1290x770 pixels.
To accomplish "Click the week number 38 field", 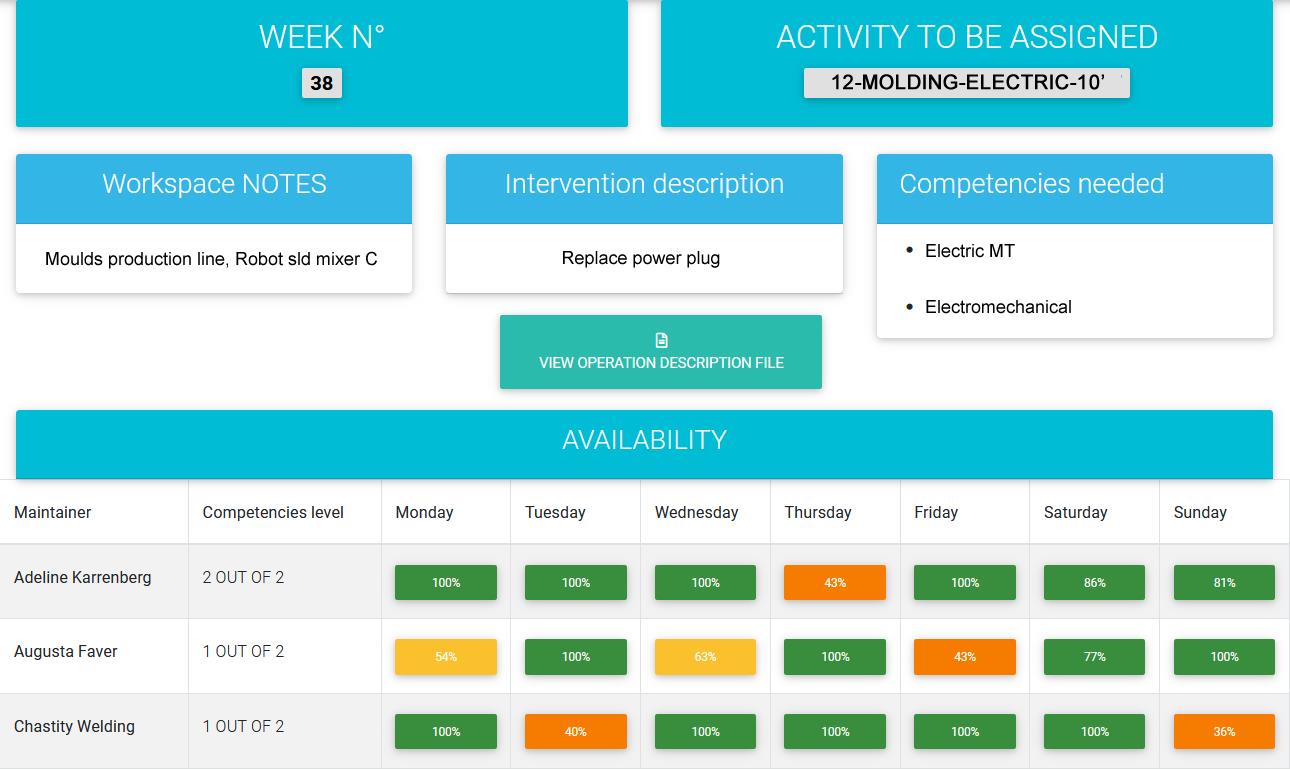I will tap(321, 84).
